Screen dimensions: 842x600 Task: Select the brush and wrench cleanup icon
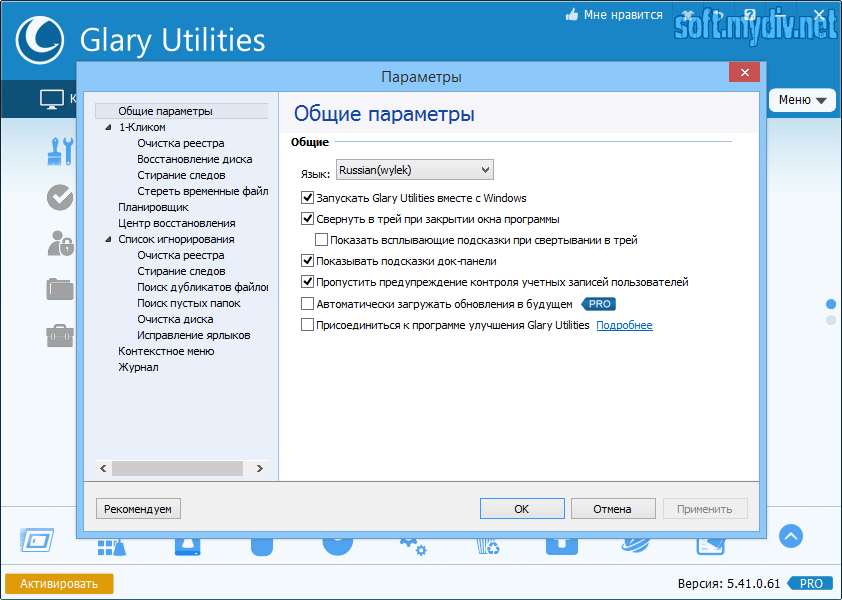click(60, 151)
